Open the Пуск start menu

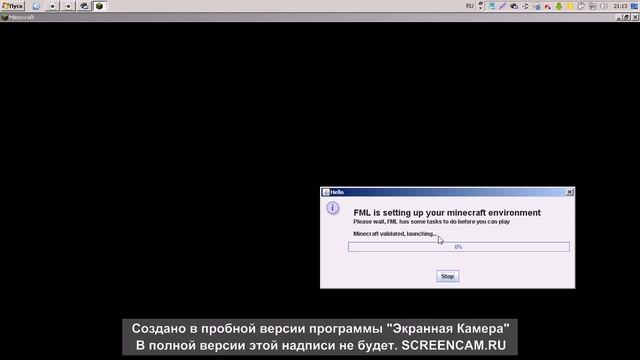pyautogui.click(x=13, y=6)
